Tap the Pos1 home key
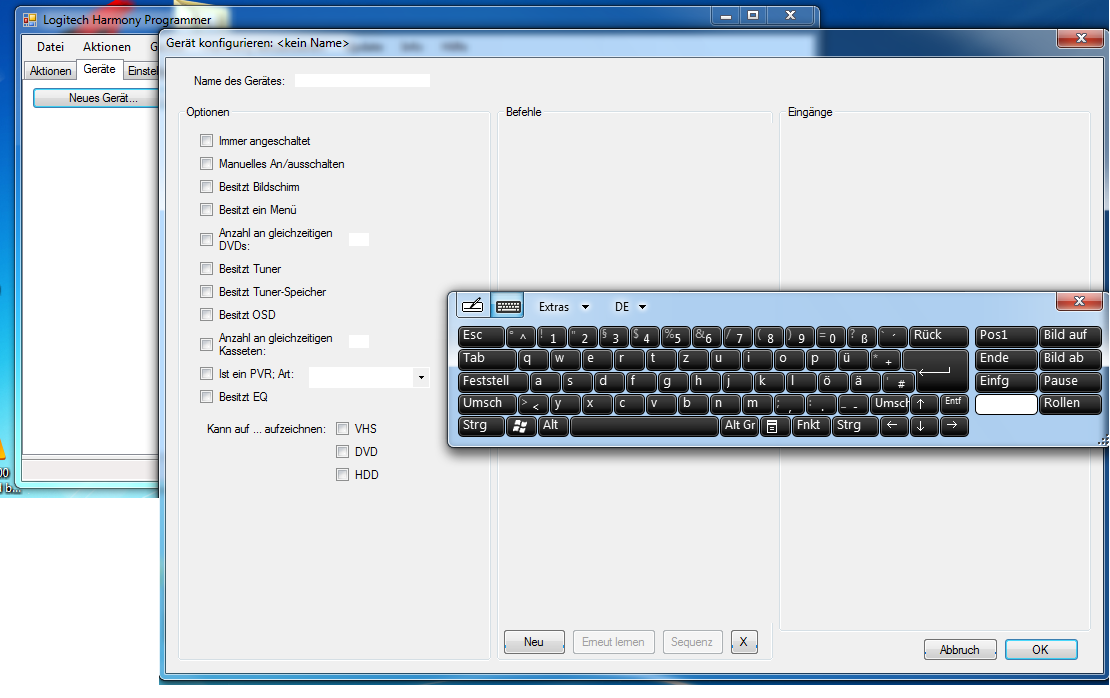The height and width of the screenshot is (698, 1110). click(x=1005, y=336)
